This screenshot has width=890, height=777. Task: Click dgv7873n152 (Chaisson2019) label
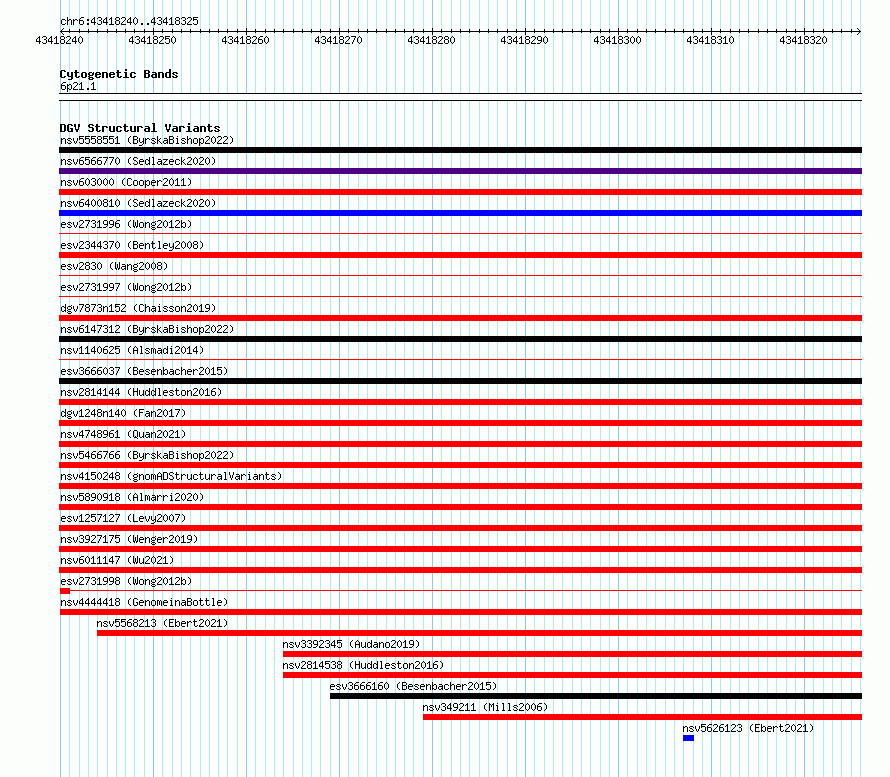point(138,308)
